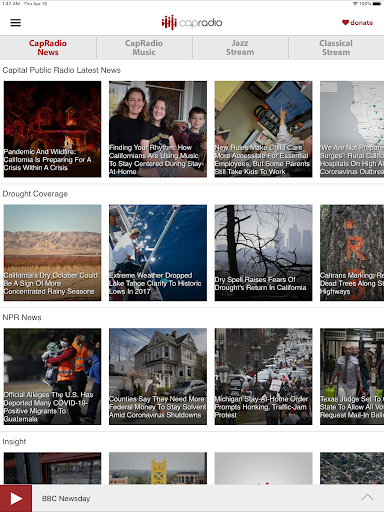Expand the player panel with the up chevron
Screen dimensions: 384x512
click(x=367, y=498)
